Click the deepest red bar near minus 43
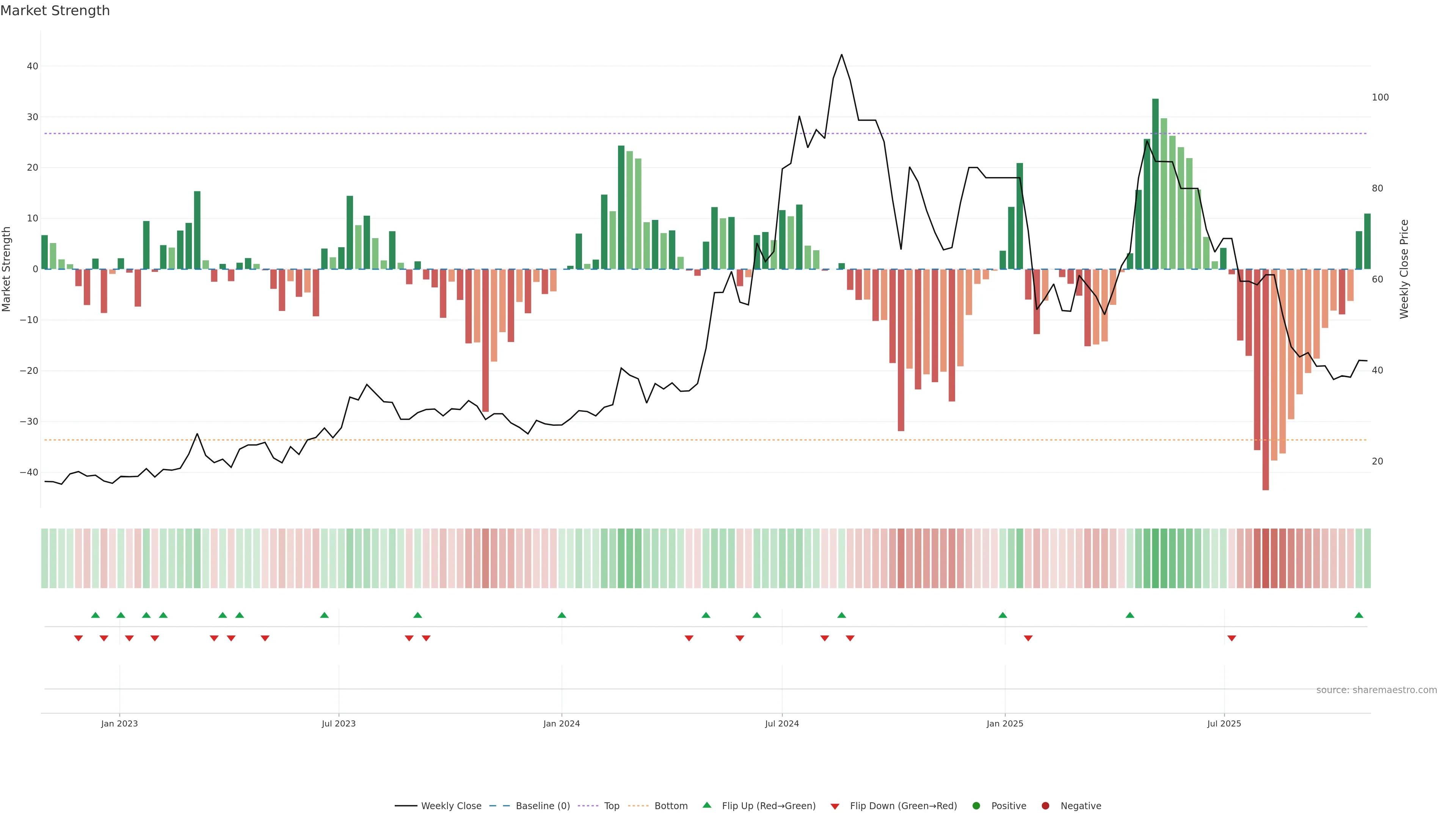Viewport: 1456px width, 819px height. pos(1266,395)
